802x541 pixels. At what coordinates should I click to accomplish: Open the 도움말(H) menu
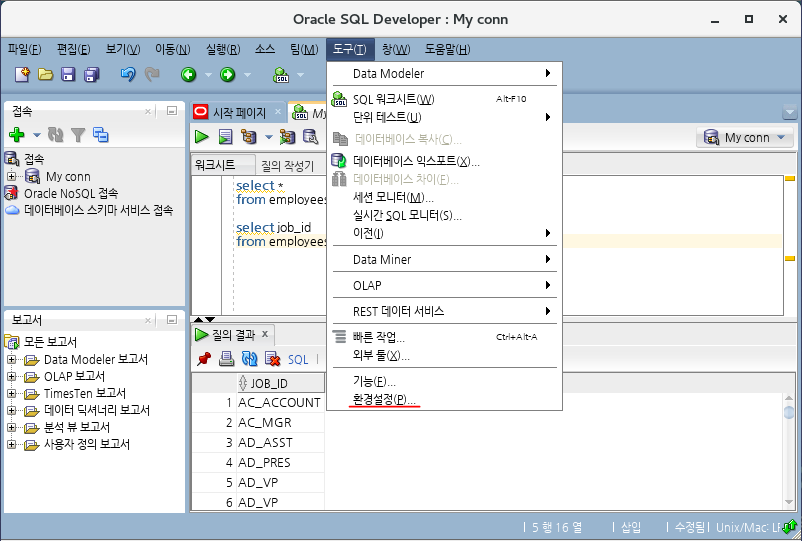click(x=448, y=49)
